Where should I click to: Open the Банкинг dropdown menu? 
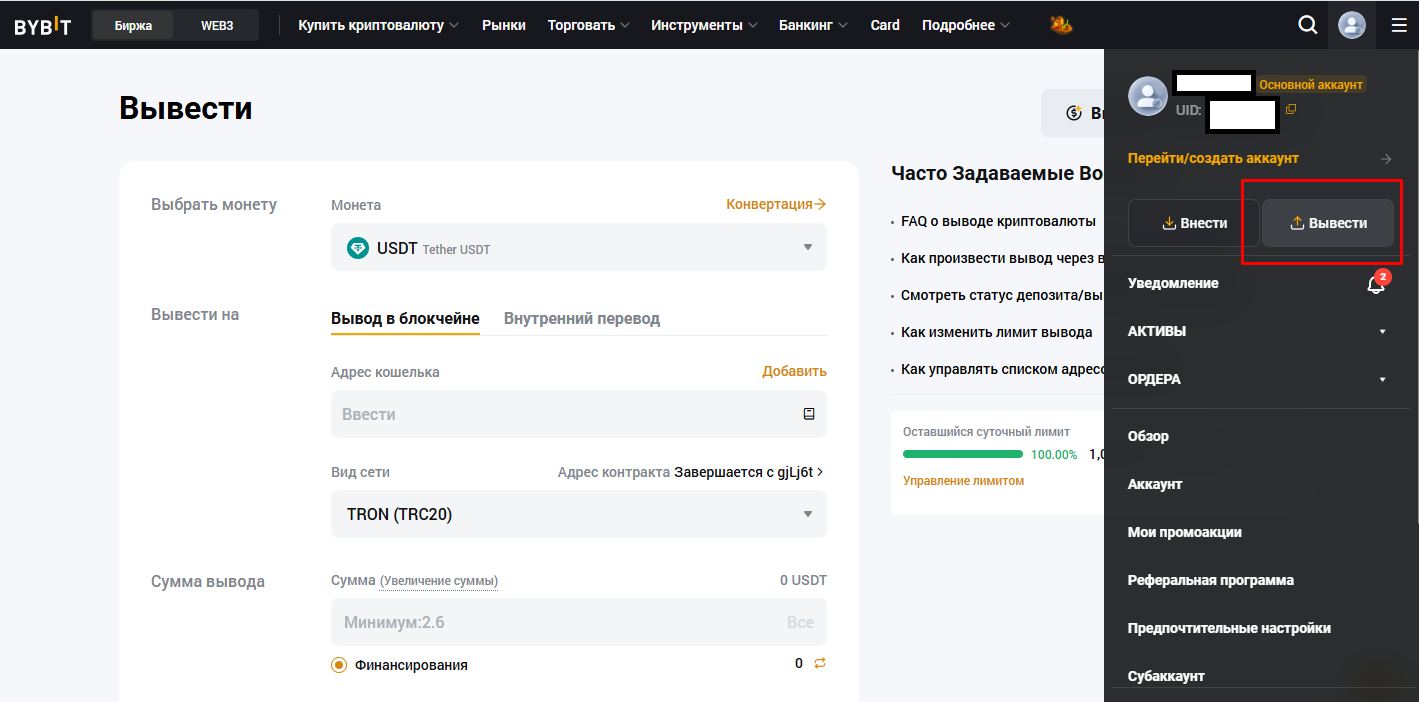813,25
